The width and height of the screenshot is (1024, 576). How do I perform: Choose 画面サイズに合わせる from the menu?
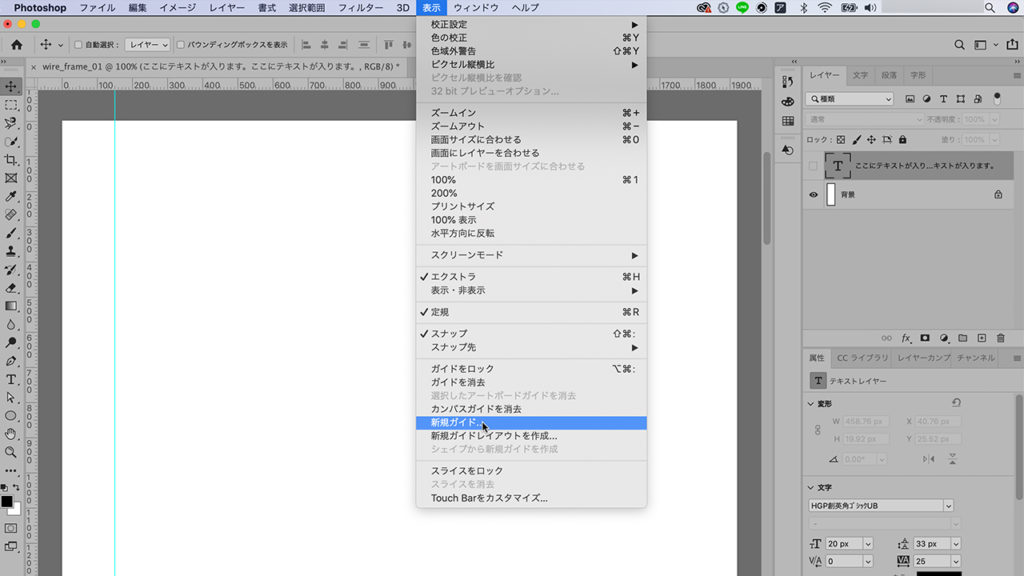click(532, 140)
